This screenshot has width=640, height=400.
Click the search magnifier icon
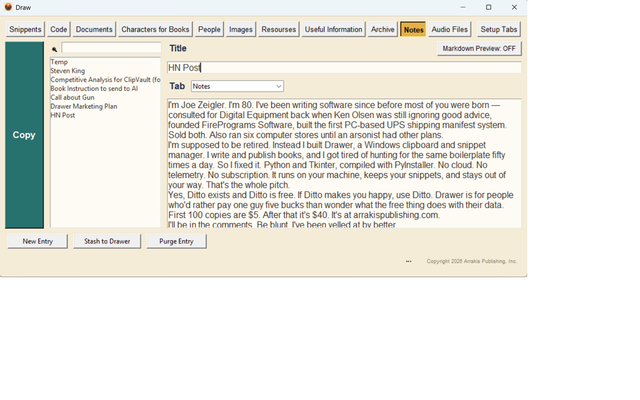(x=54, y=49)
